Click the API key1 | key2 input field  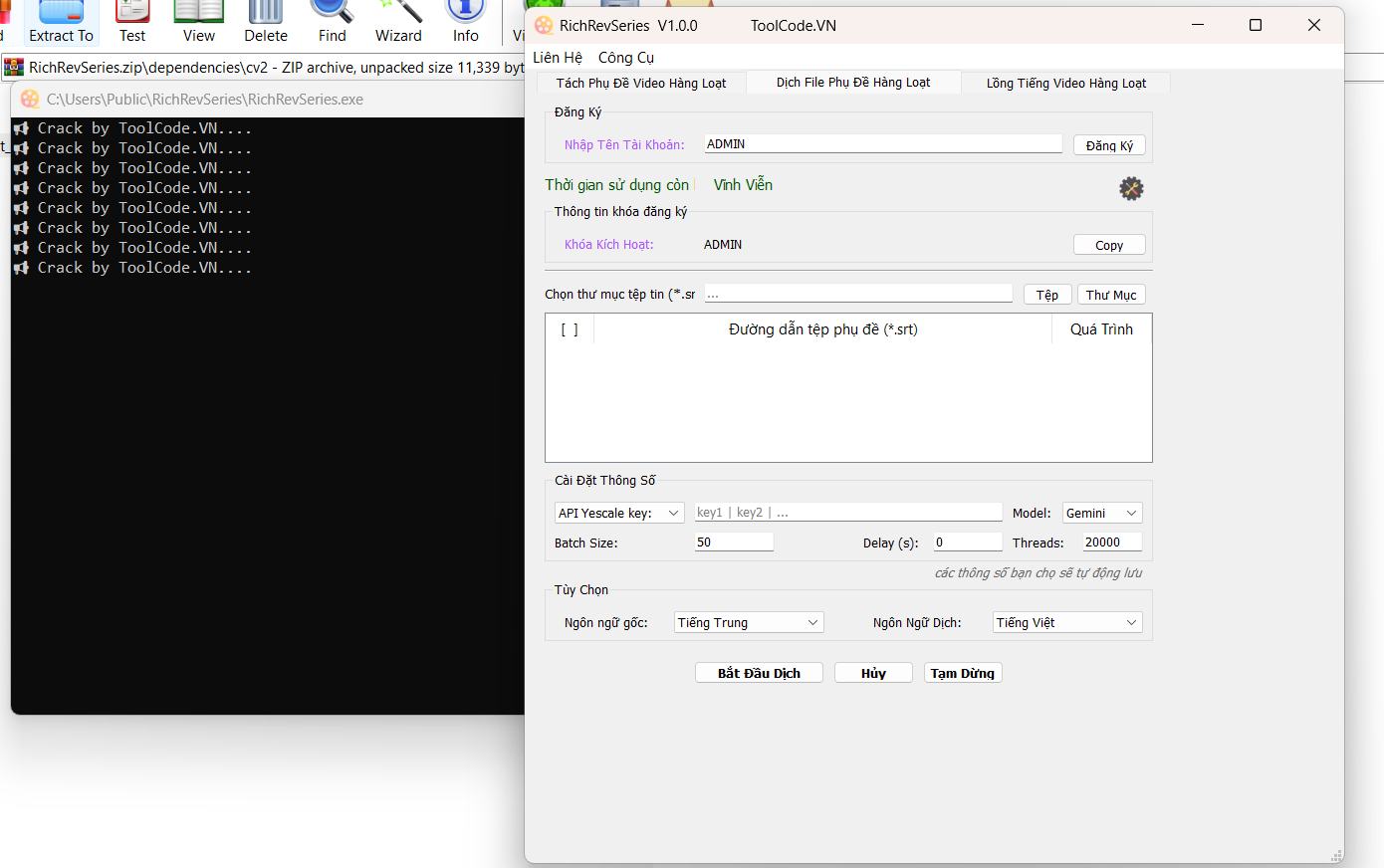pyautogui.click(x=848, y=512)
